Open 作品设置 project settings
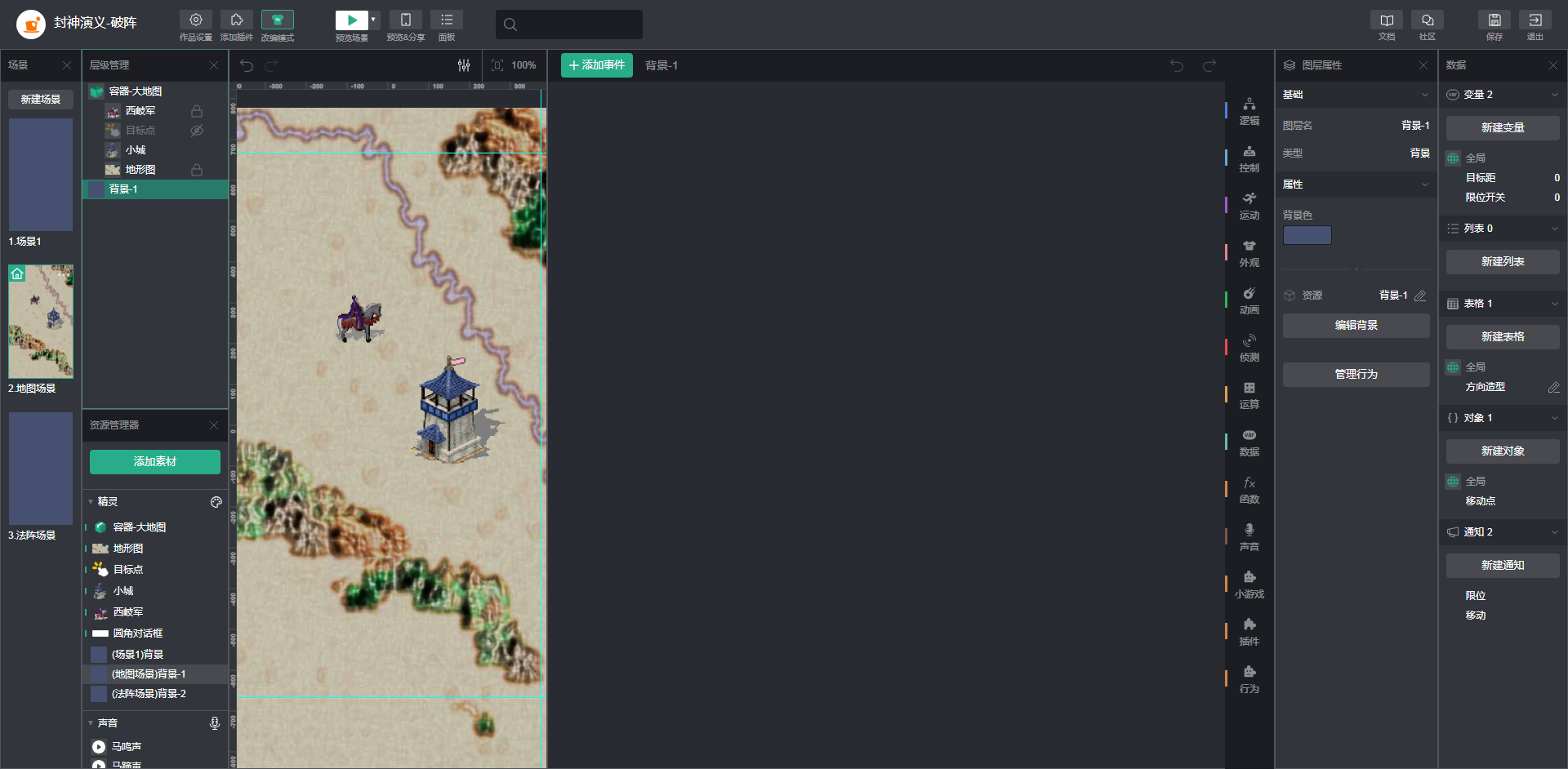This screenshot has width=1568, height=769. point(196,20)
